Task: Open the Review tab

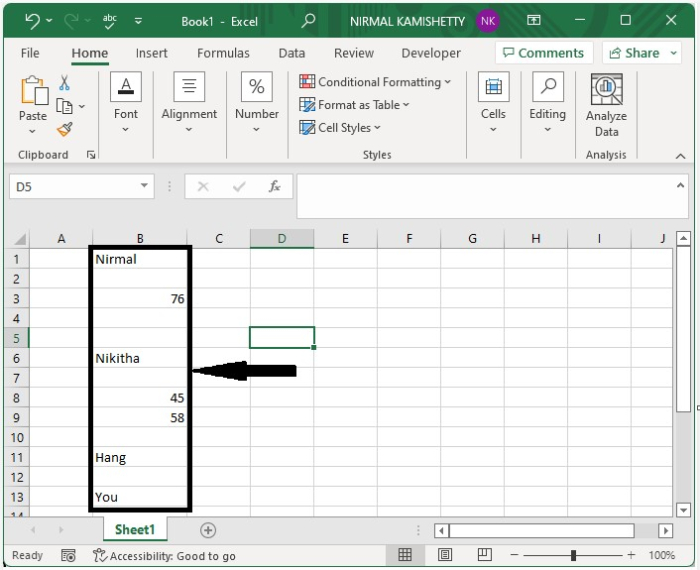Action: coord(354,53)
